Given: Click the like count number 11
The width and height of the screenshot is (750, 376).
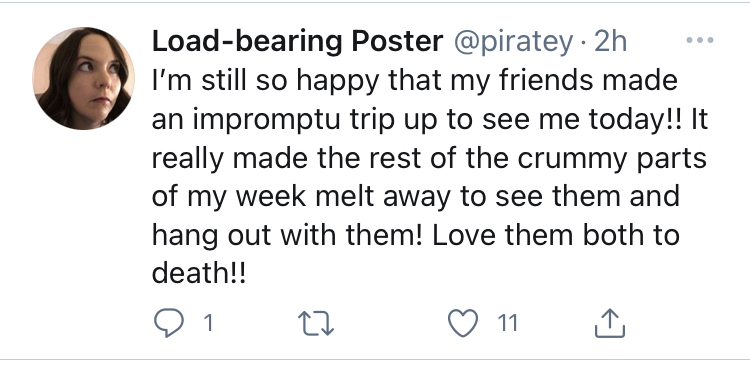Looking at the screenshot, I should 507,323.
